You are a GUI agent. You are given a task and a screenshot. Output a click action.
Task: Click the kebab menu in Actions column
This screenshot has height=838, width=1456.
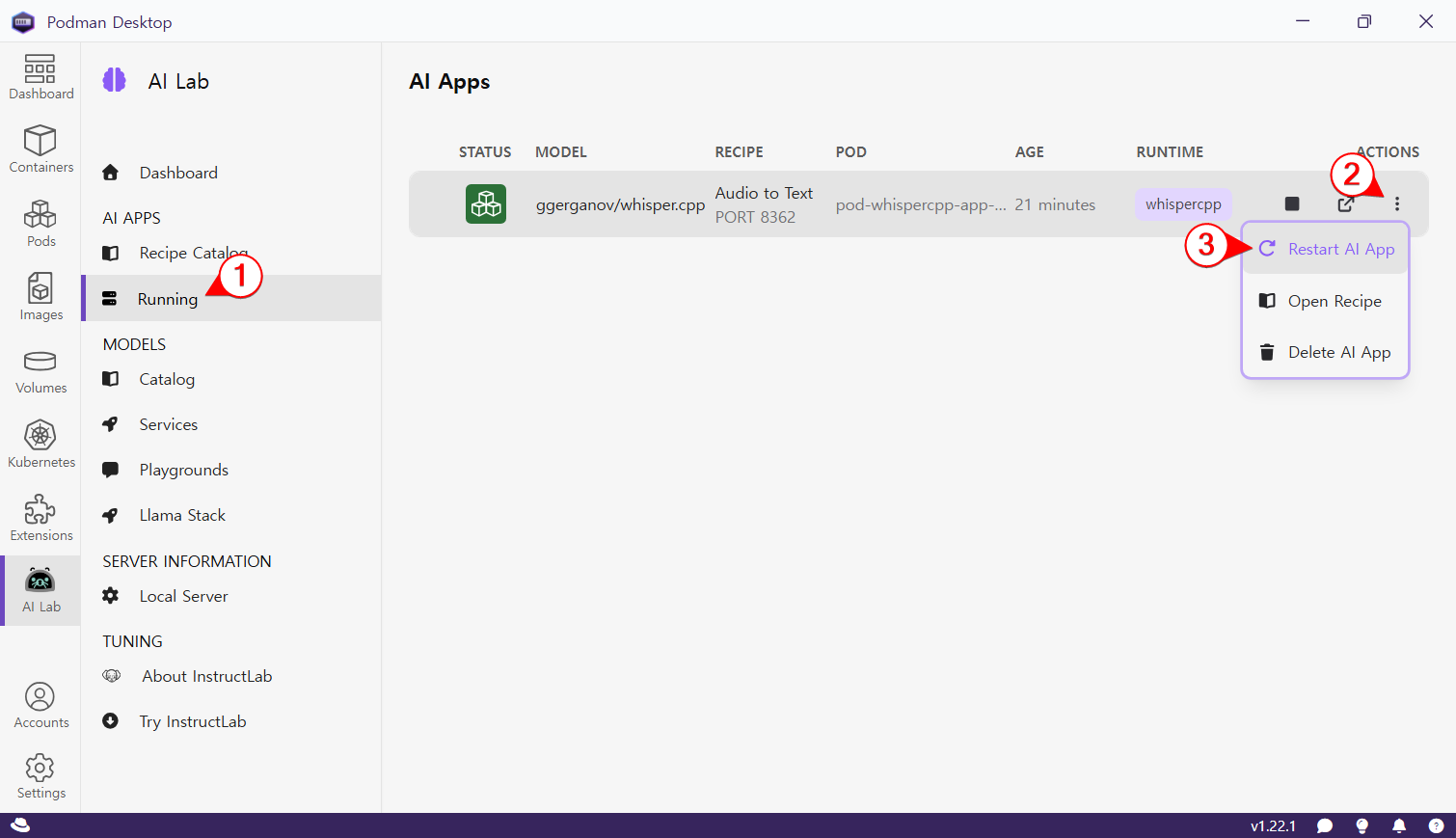coord(1396,203)
